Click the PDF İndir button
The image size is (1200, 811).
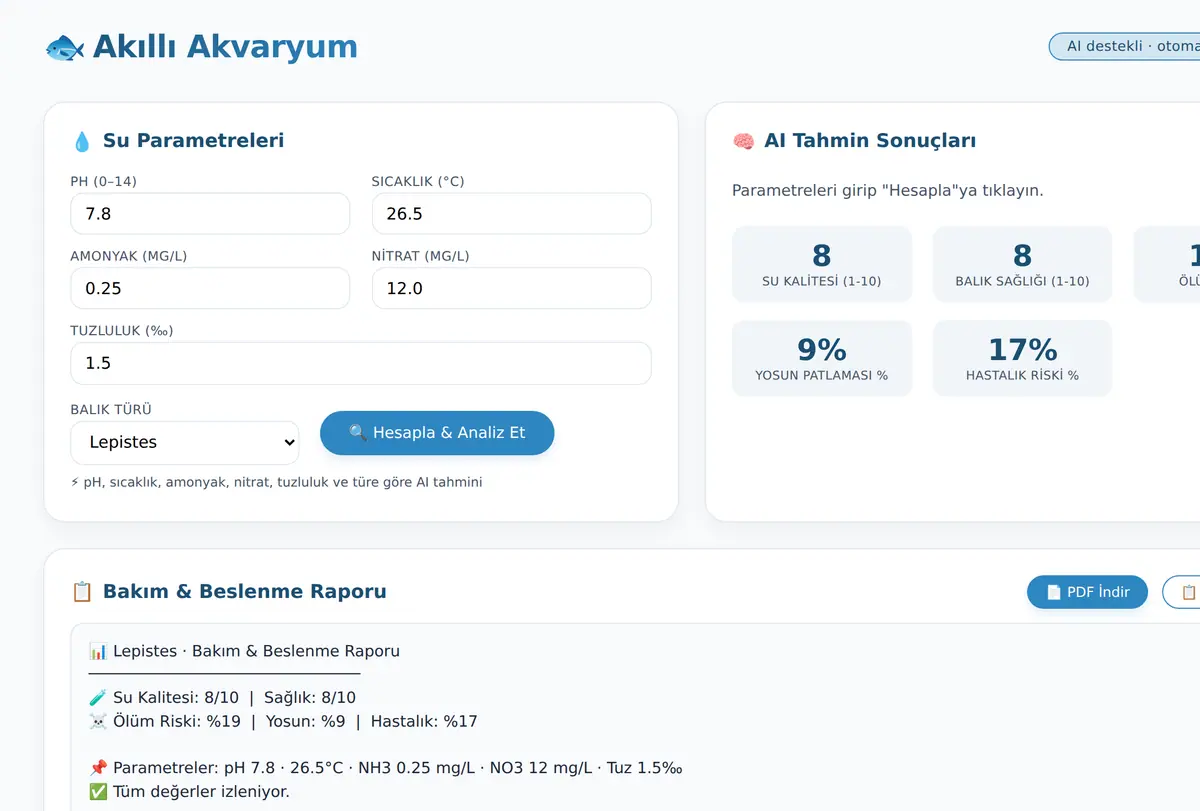[x=1087, y=592]
